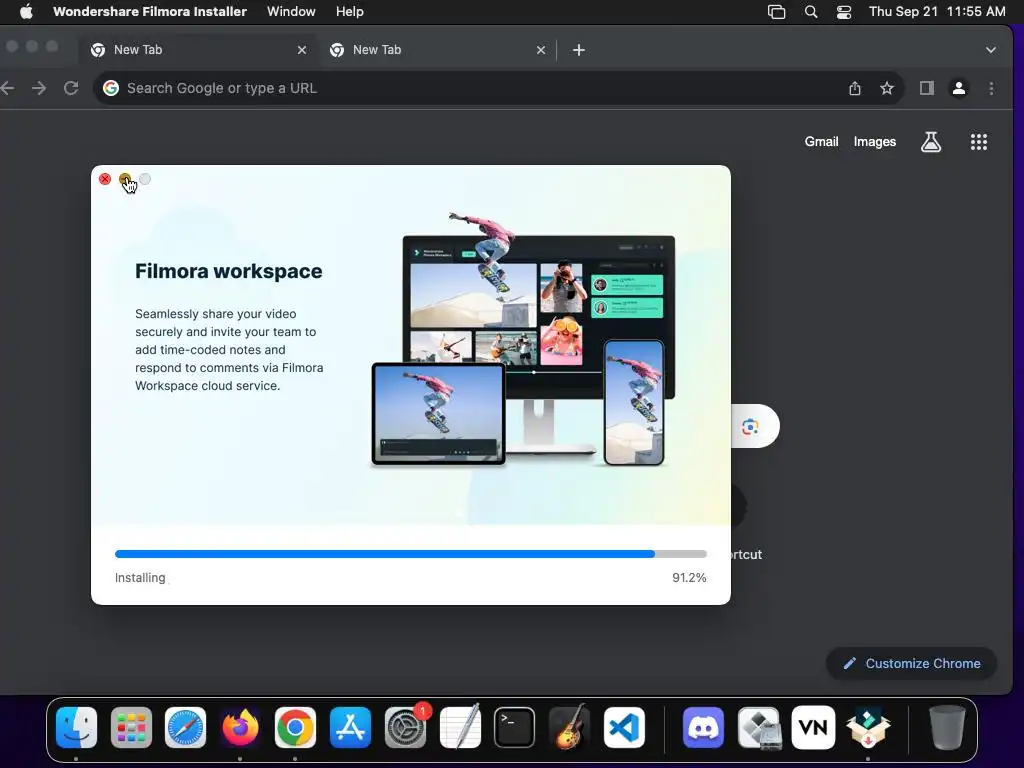Open Spotlight search in menu bar
The image size is (1024, 768).
click(x=810, y=12)
